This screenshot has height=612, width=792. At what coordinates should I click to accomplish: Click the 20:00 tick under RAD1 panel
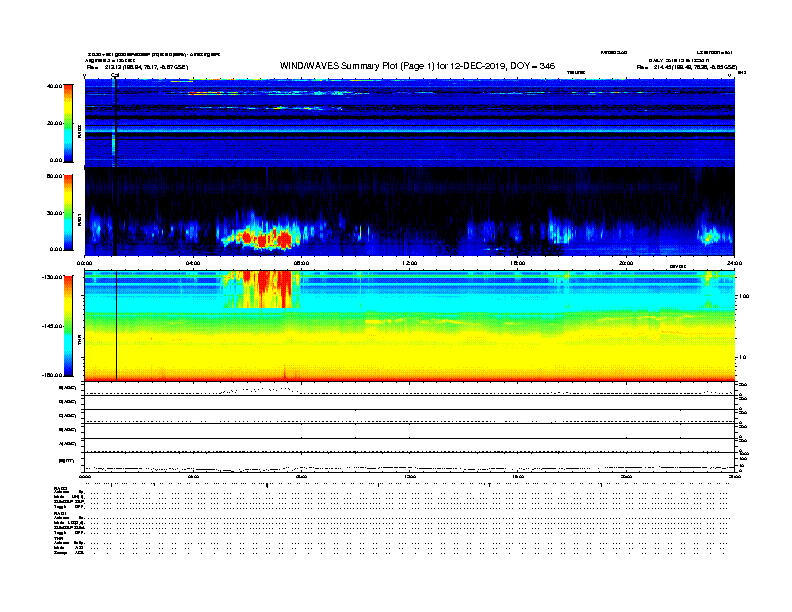(626, 263)
